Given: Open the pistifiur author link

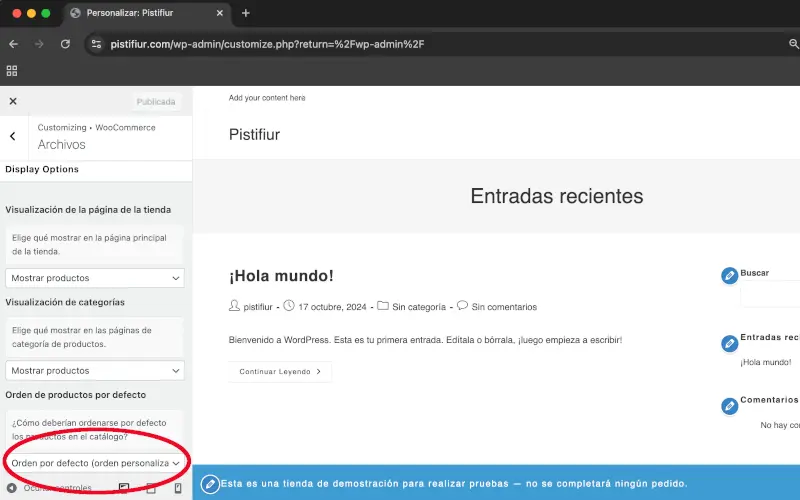Looking at the screenshot, I should click(258, 307).
